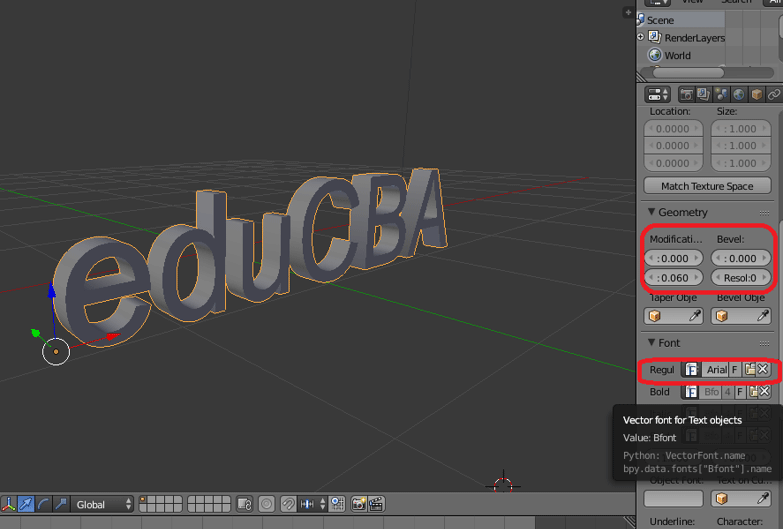Click the Bevel Object cube field
The height and width of the screenshot is (529, 783).
(741, 316)
